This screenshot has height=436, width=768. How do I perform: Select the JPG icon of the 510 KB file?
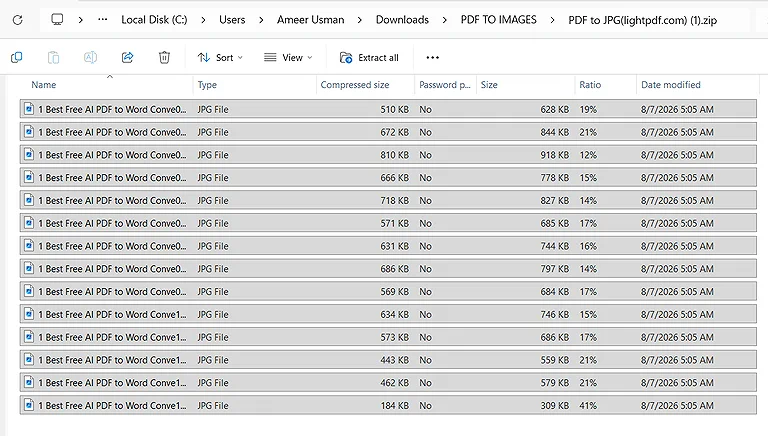click(x=29, y=109)
